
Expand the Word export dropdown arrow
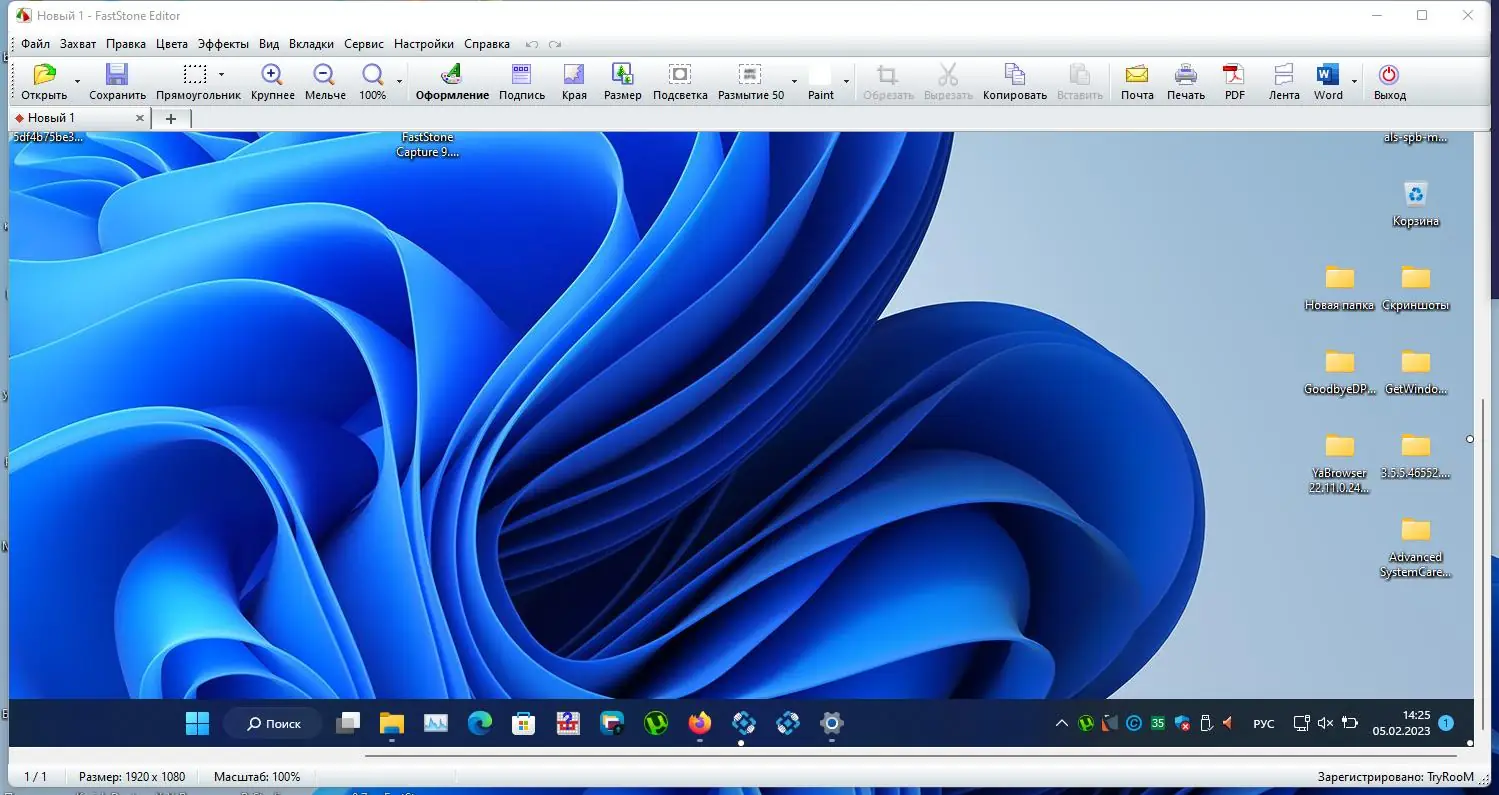click(x=1354, y=81)
